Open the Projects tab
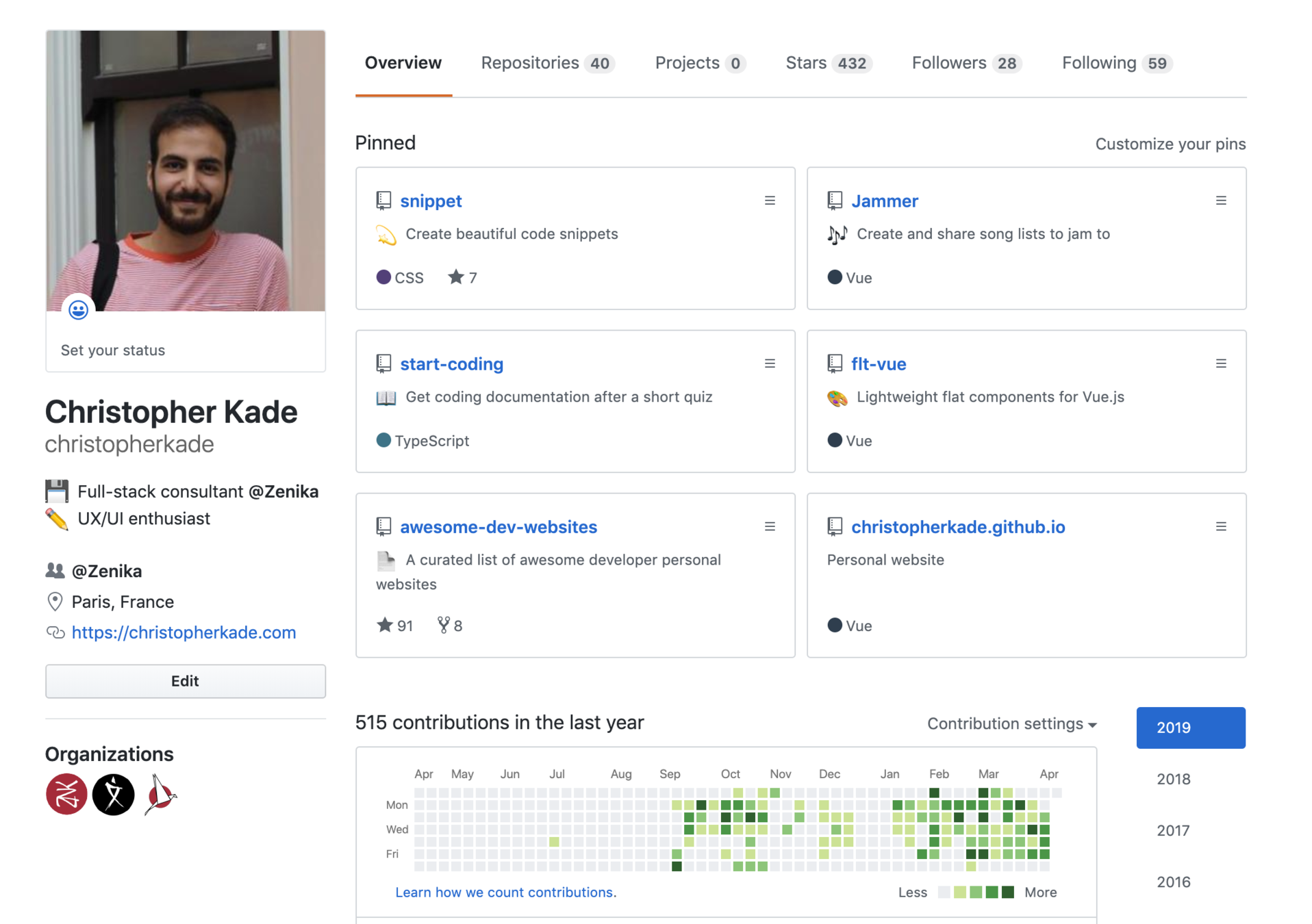 point(701,63)
